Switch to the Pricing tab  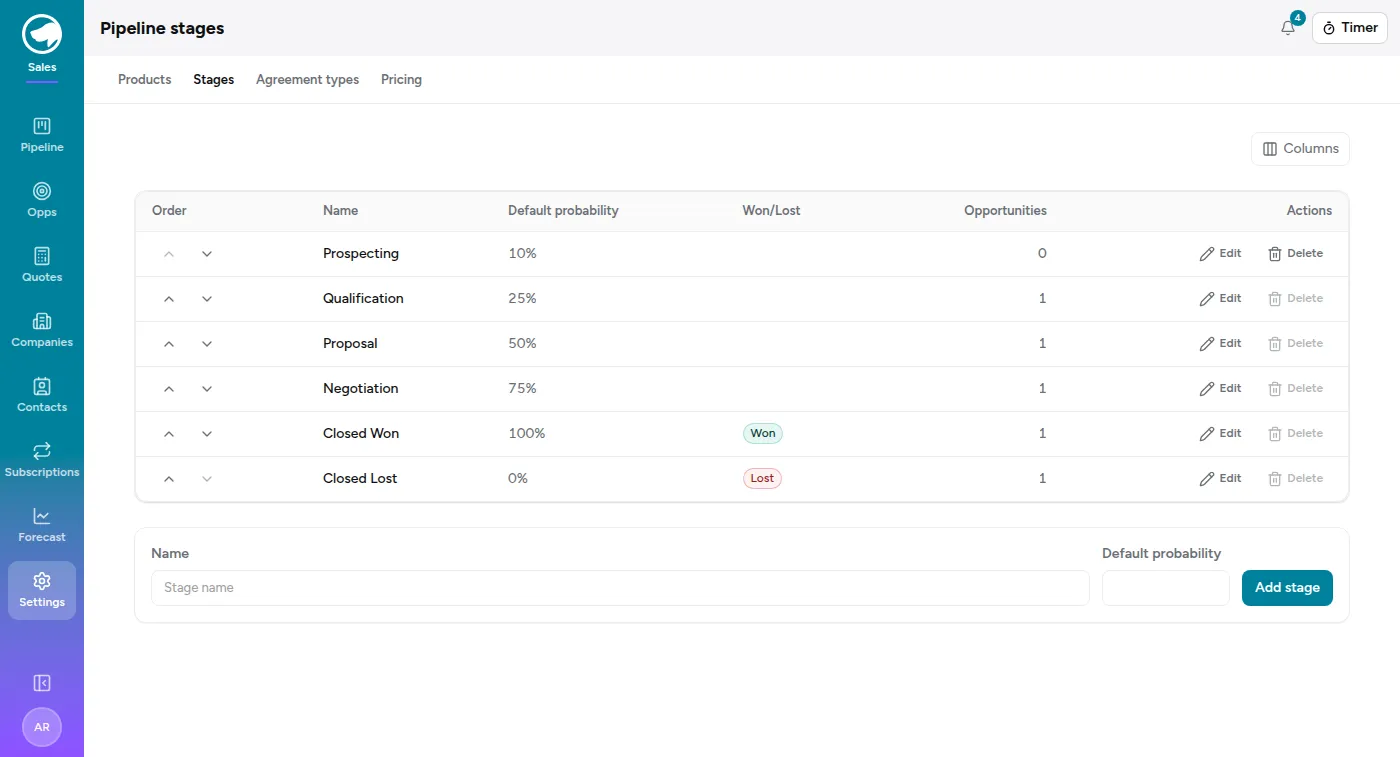pos(401,80)
